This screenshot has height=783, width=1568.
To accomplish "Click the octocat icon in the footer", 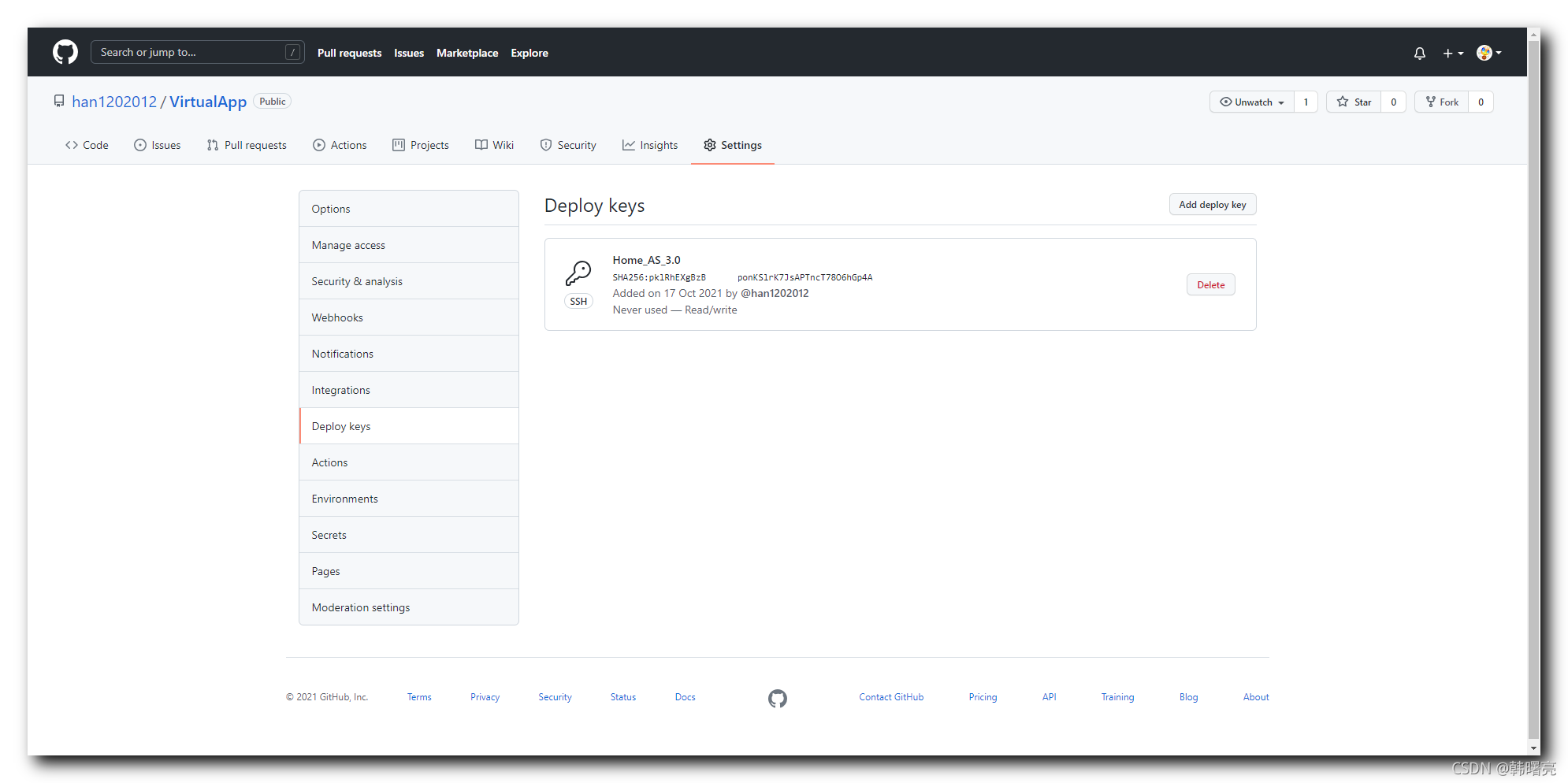I will pos(777,698).
